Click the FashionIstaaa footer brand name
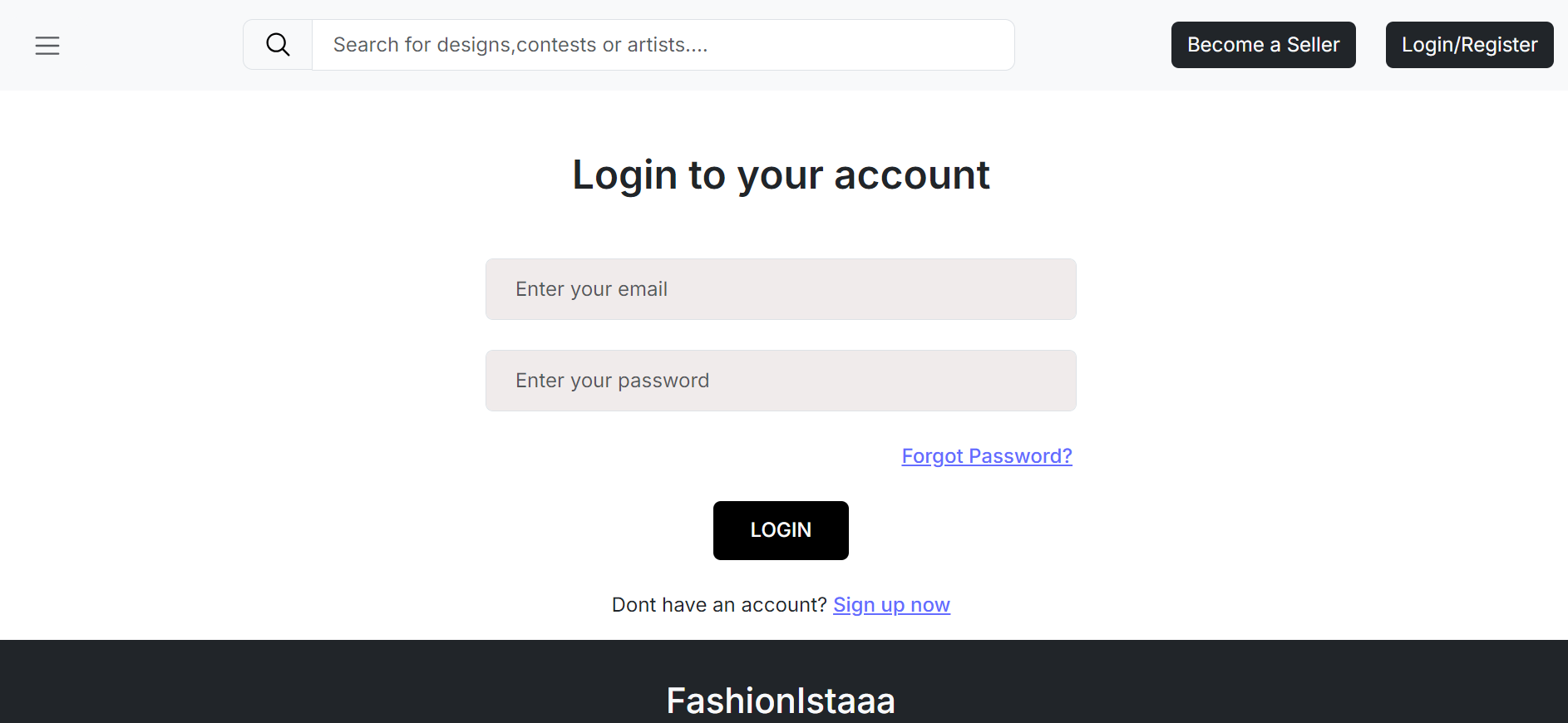 [x=781, y=701]
